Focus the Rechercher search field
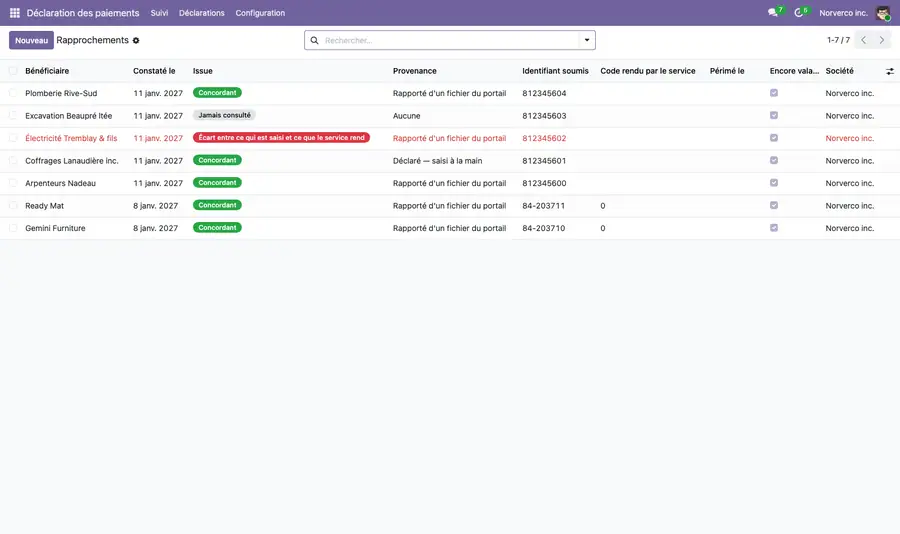 [451, 40]
